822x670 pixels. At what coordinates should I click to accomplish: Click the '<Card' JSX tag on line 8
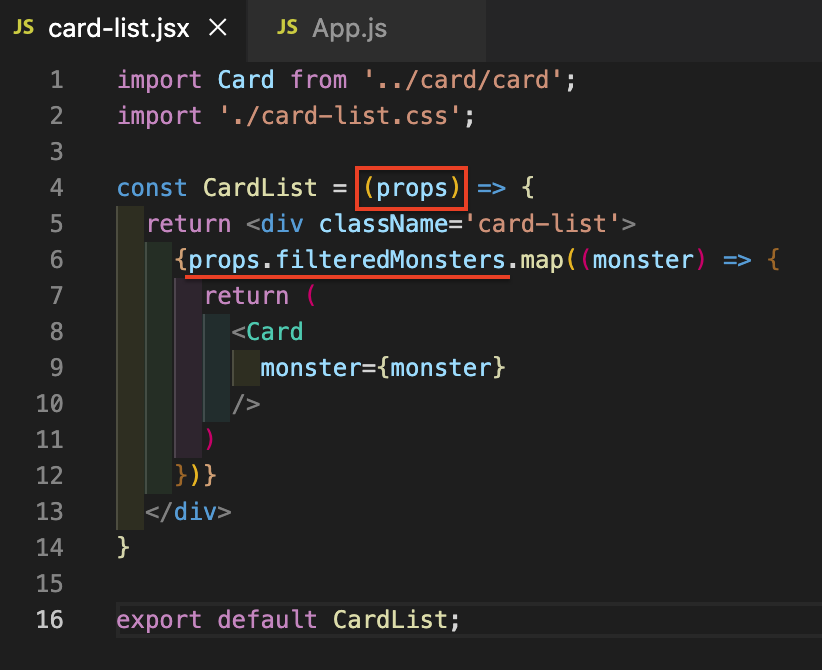click(x=267, y=332)
